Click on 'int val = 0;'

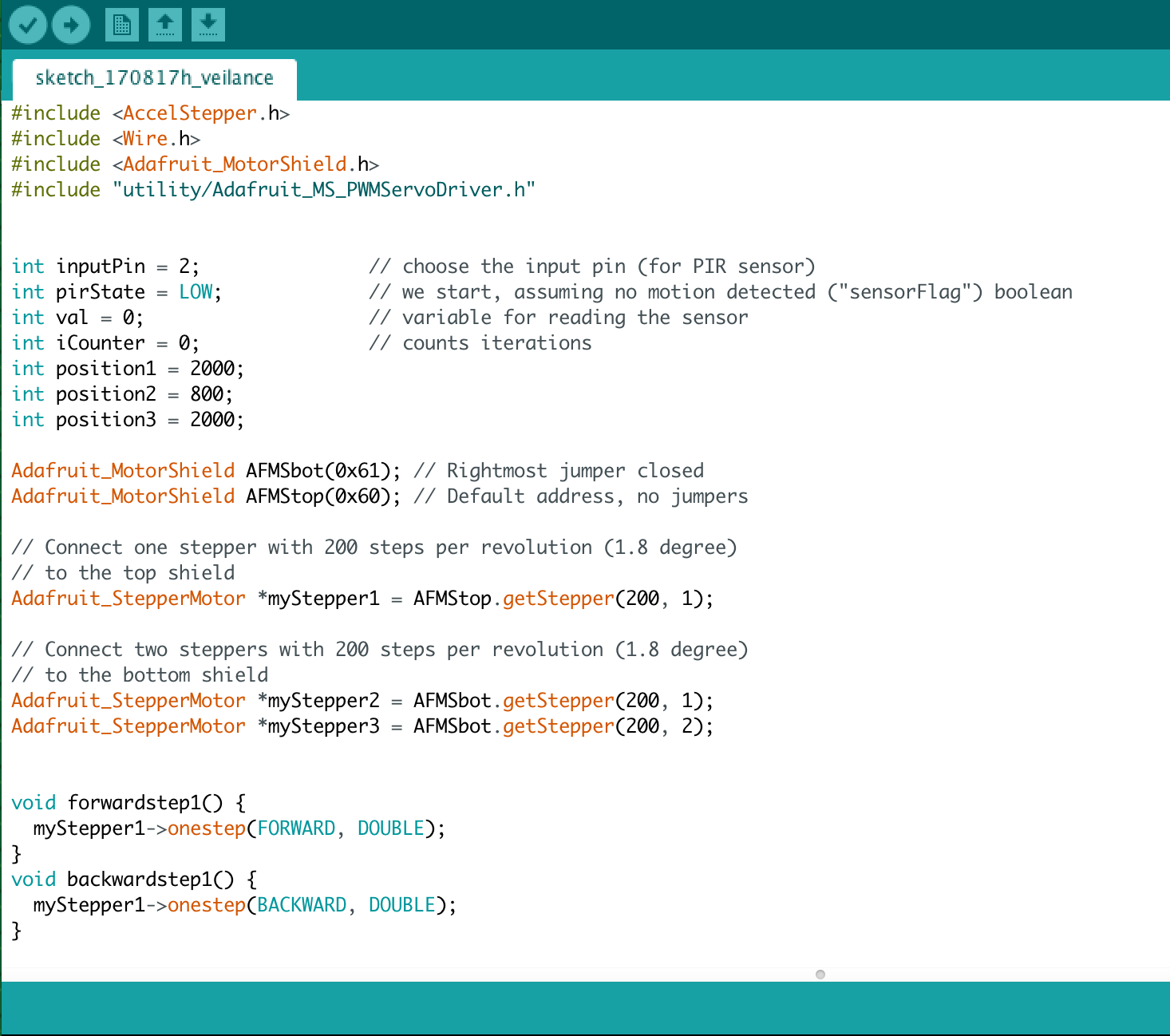pyautogui.click(x=77, y=318)
